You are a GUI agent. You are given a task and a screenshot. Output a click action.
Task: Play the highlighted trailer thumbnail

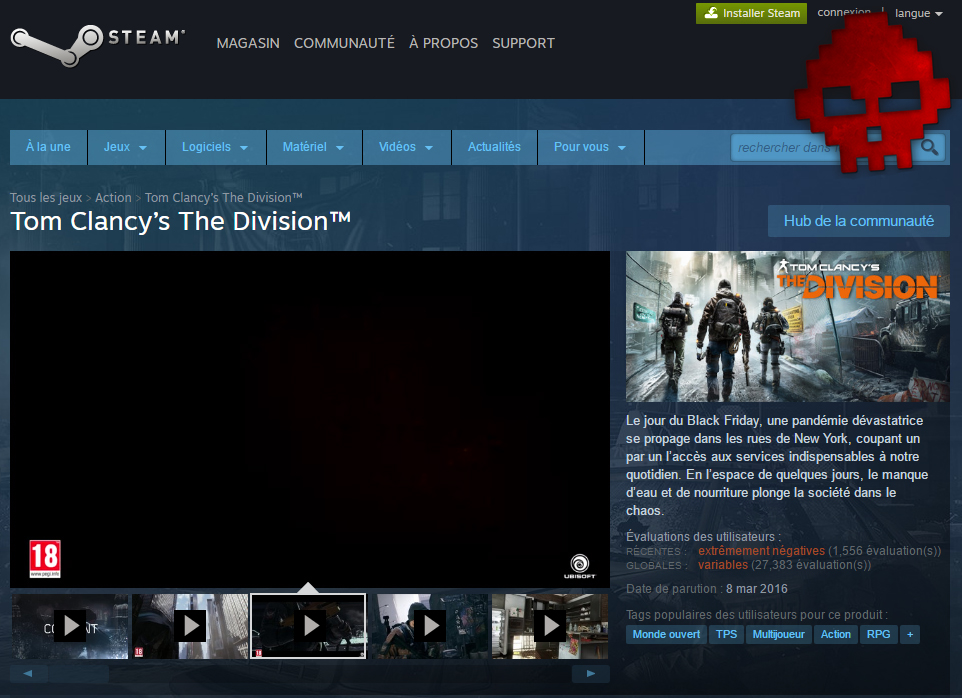coord(308,626)
